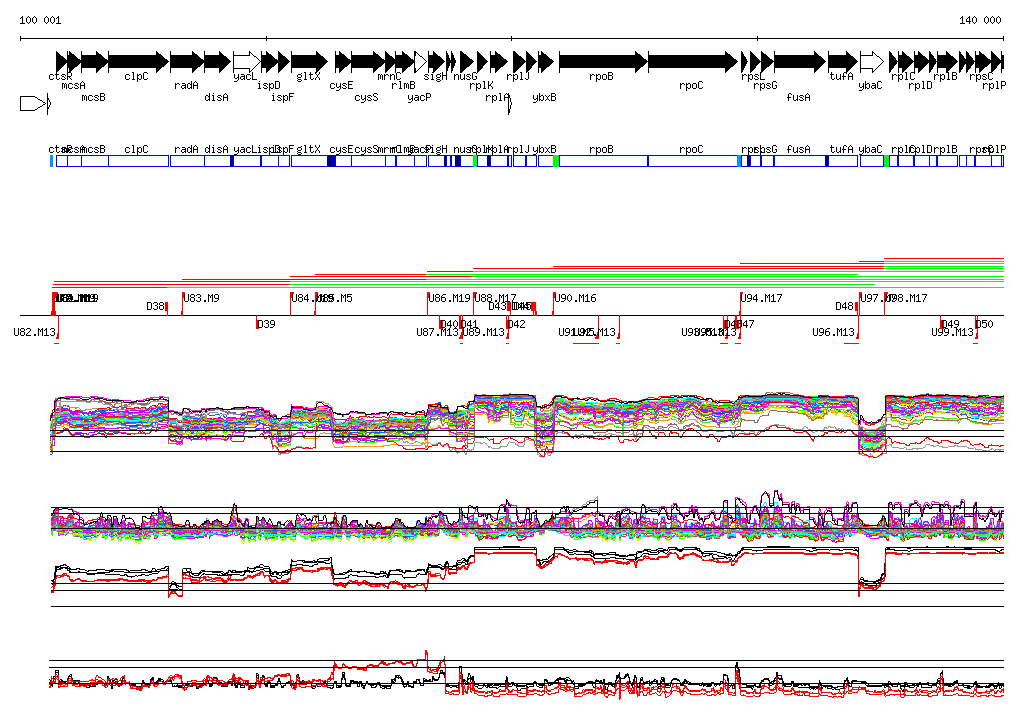Select the clpC blue annotation box

[138, 161]
